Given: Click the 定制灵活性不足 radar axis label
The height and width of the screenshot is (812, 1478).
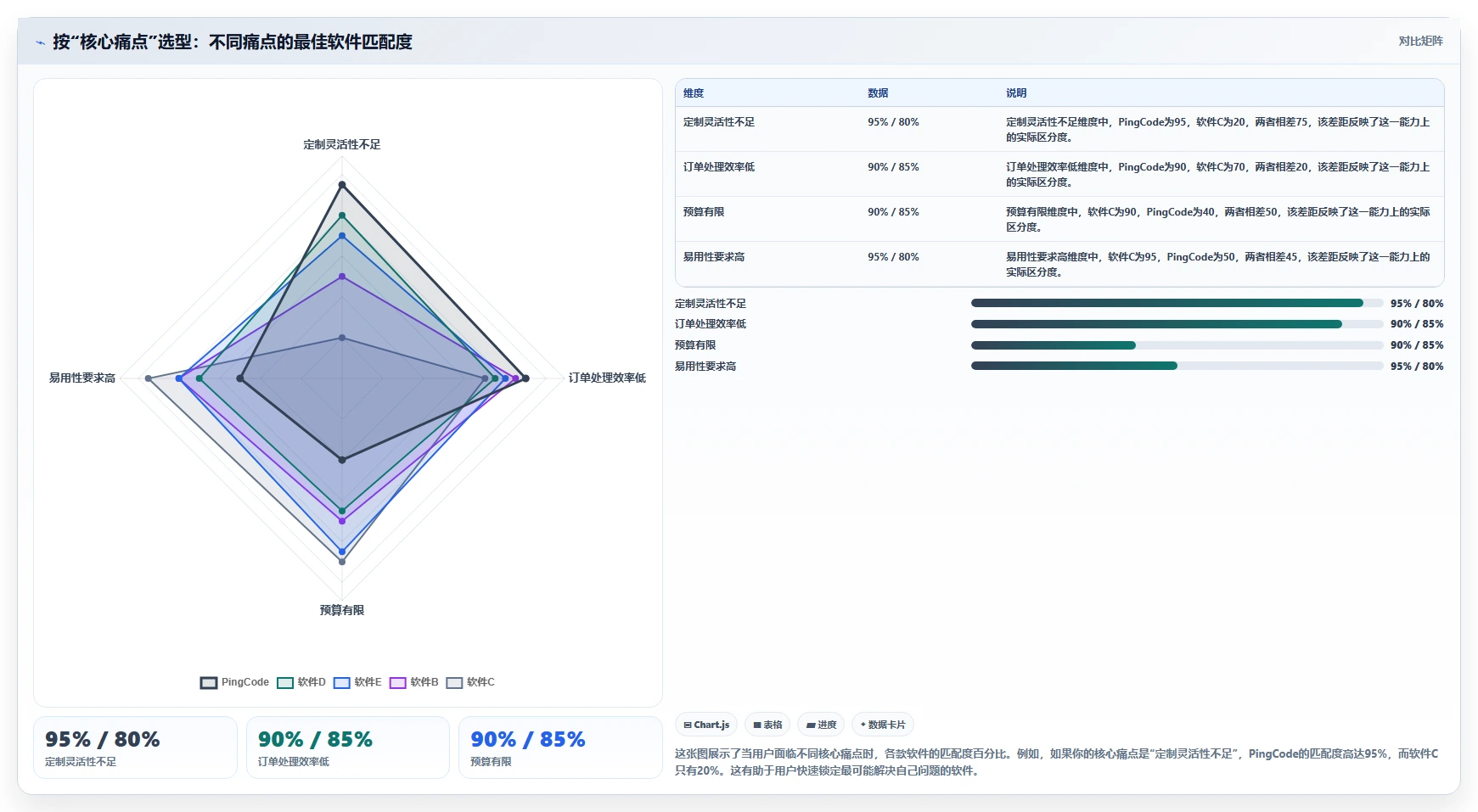Looking at the screenshot, I should (x=342, y=145).
